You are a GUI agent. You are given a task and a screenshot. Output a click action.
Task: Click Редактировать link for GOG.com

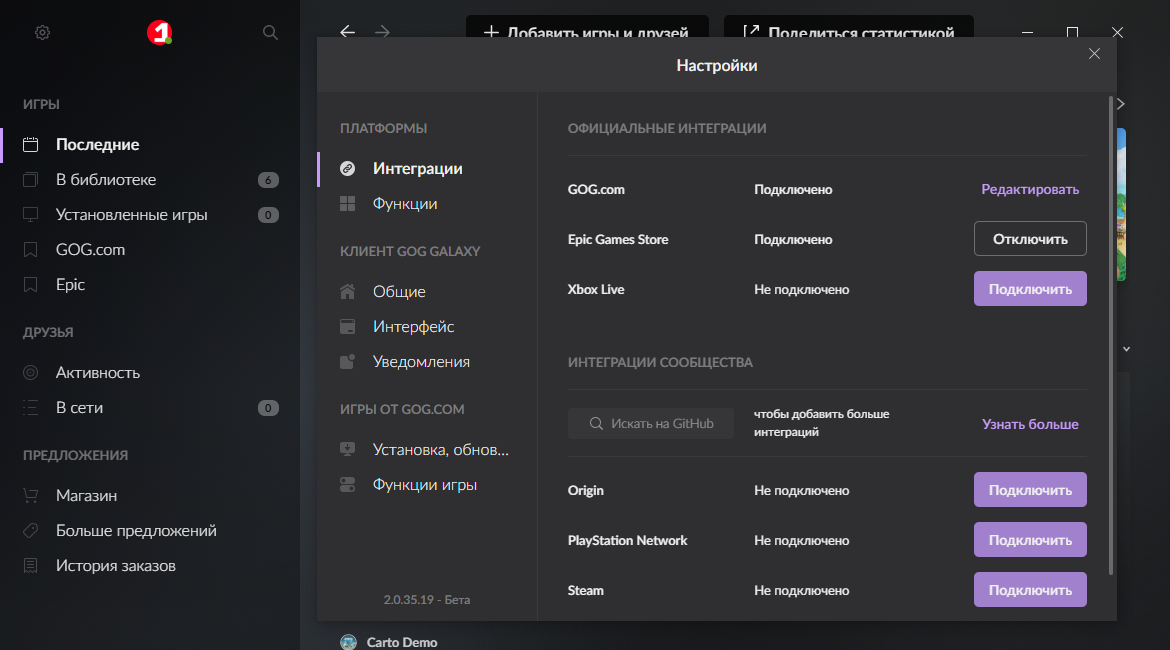point(1030,189)
